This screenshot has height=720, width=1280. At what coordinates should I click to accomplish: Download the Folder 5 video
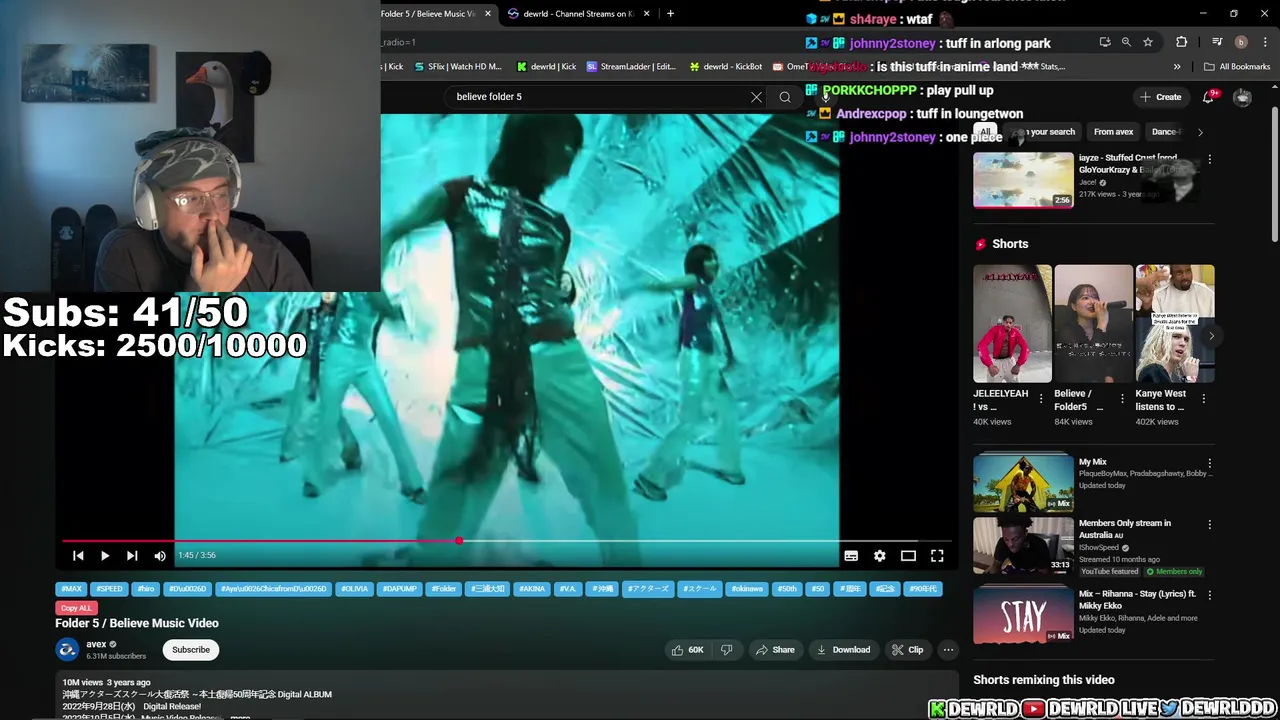pyautogui.click(x=844, y=650)
